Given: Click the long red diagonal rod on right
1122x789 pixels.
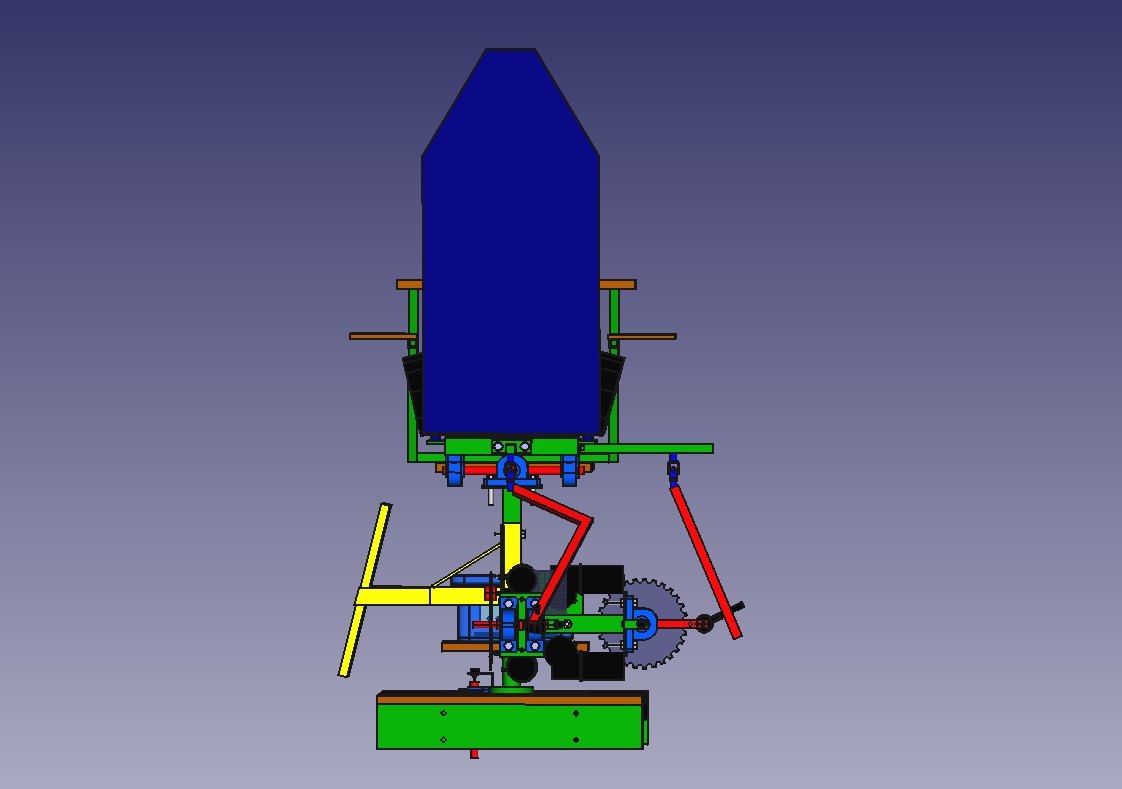Looking at the screenshot, I should click(706, 562).
